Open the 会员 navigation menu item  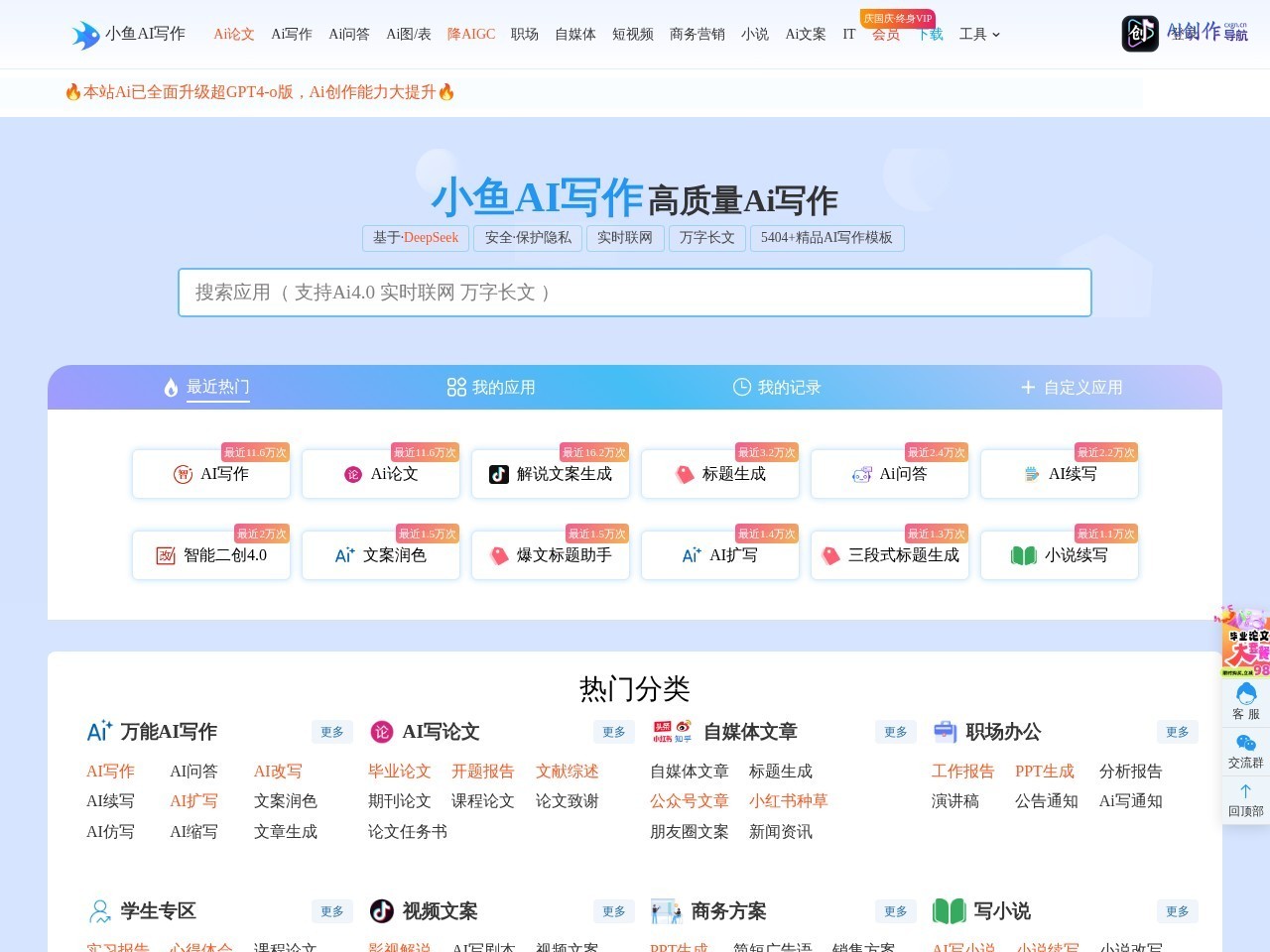point(886,35)
